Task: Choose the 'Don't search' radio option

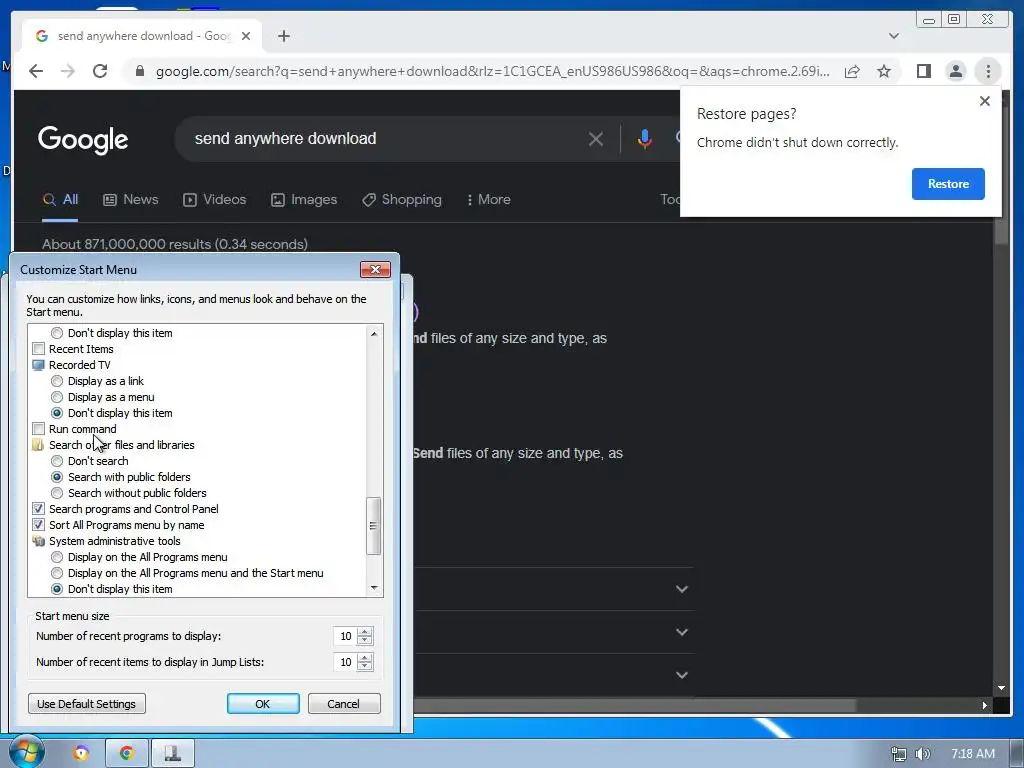Action: point(57,461)
